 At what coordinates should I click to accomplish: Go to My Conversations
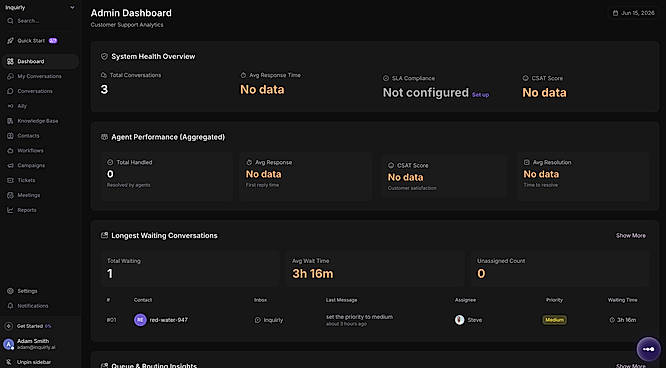[40, 76]
